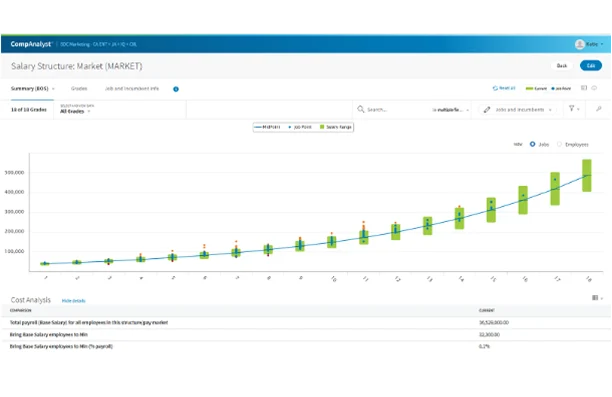This screenshot has height=397, width=612.
Task: Click the Comparison column header
Action: [x=21, y=310]
